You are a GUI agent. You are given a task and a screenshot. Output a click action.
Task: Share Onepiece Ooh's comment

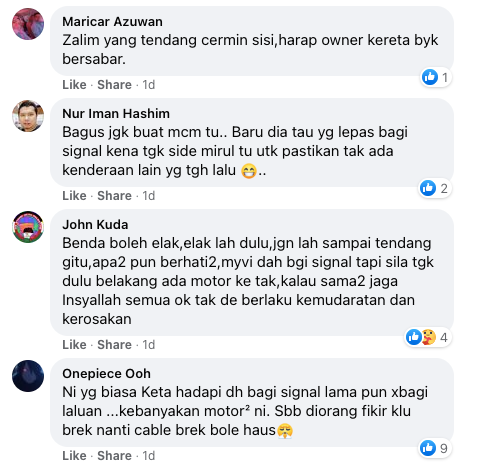(114, 456)
